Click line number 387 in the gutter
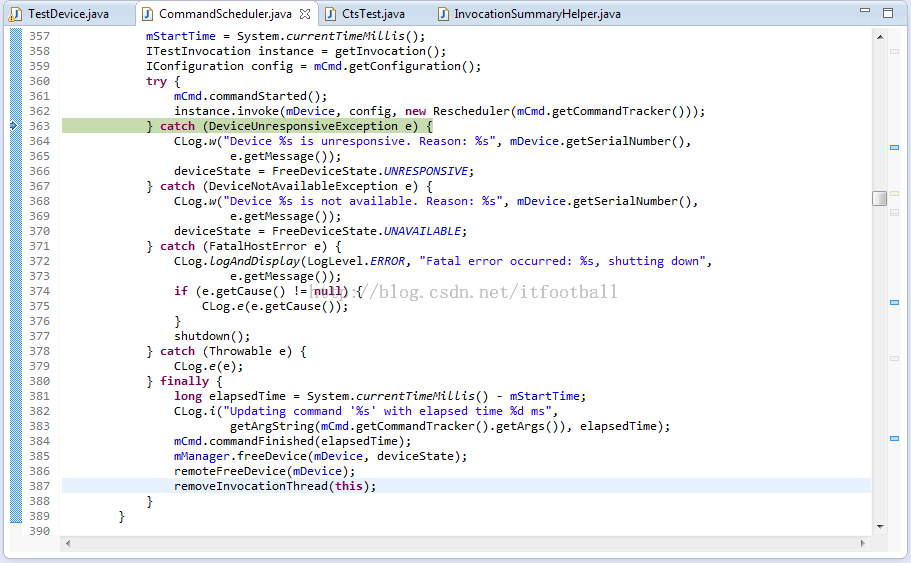The image size is (911, 563). click(40, 486)
